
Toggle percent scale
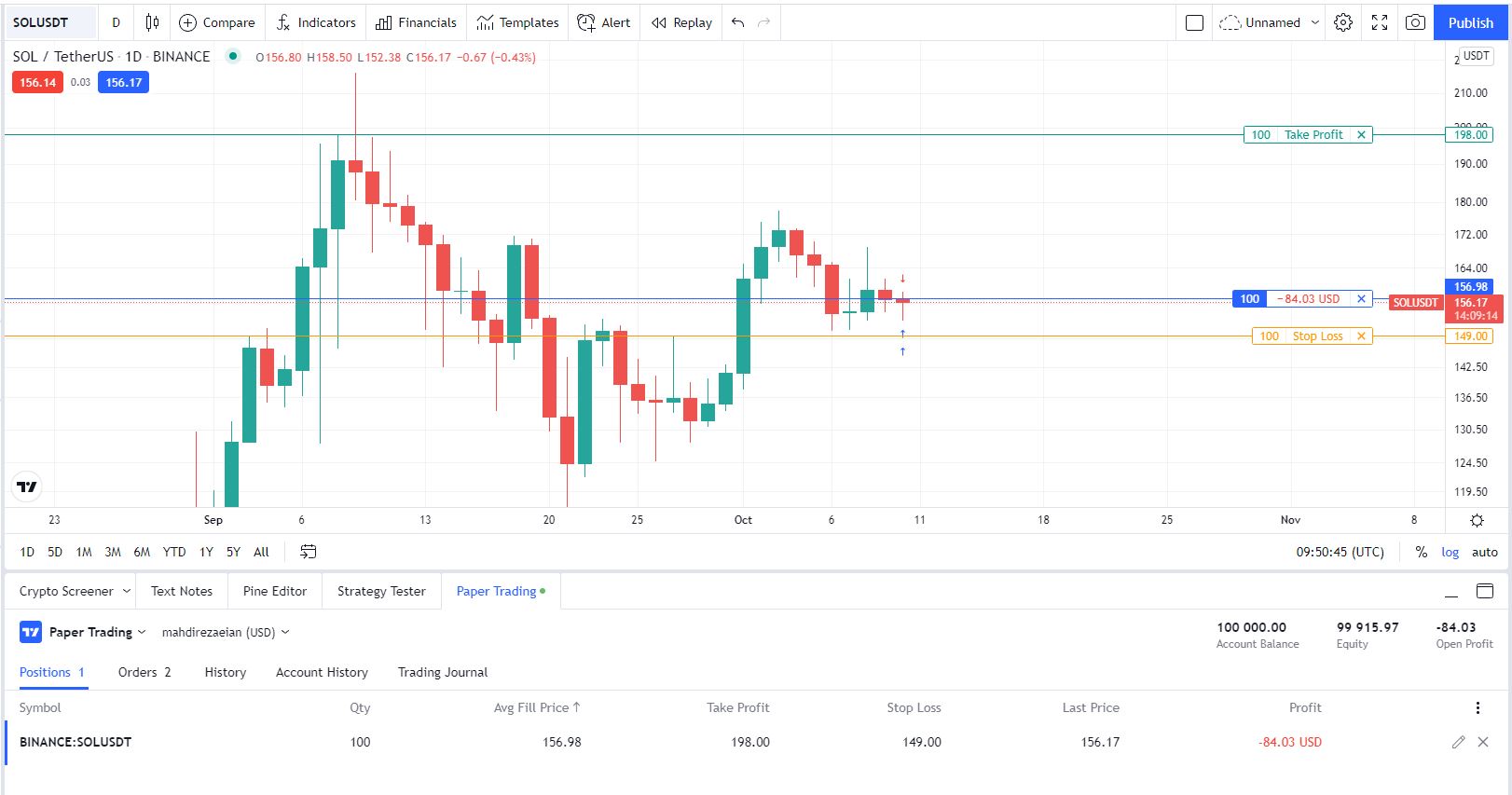point(1422,552)
